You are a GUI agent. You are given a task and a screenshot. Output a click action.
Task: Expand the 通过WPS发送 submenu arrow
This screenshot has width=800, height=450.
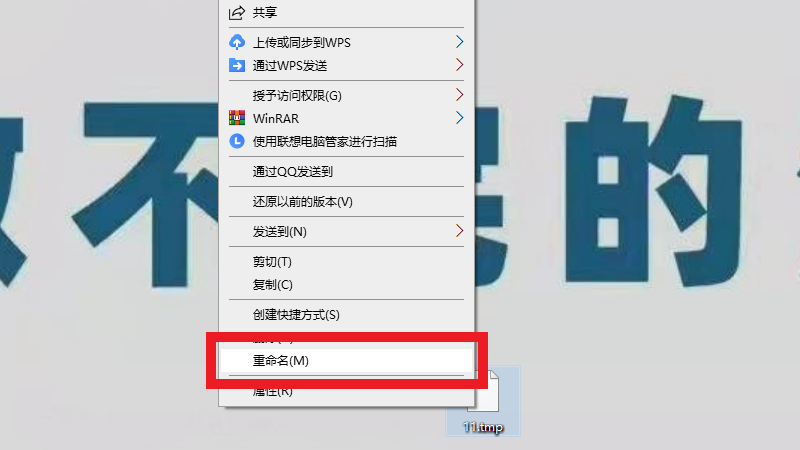pyautogui.click(x=459, y=65)
